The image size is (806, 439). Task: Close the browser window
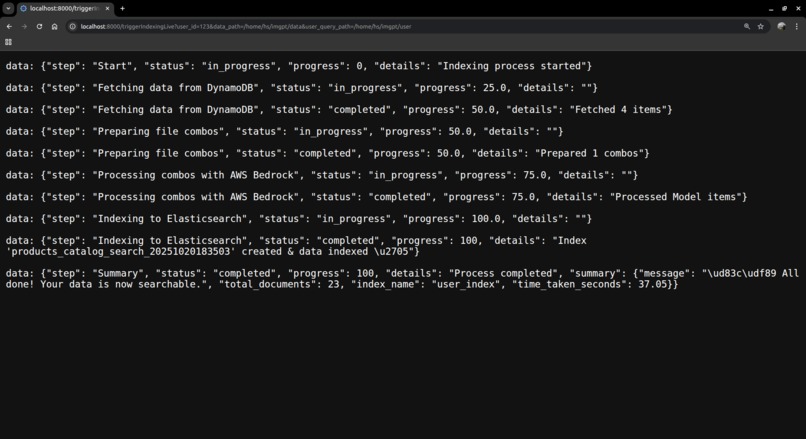pyautogui.click(x=798, y=8)
